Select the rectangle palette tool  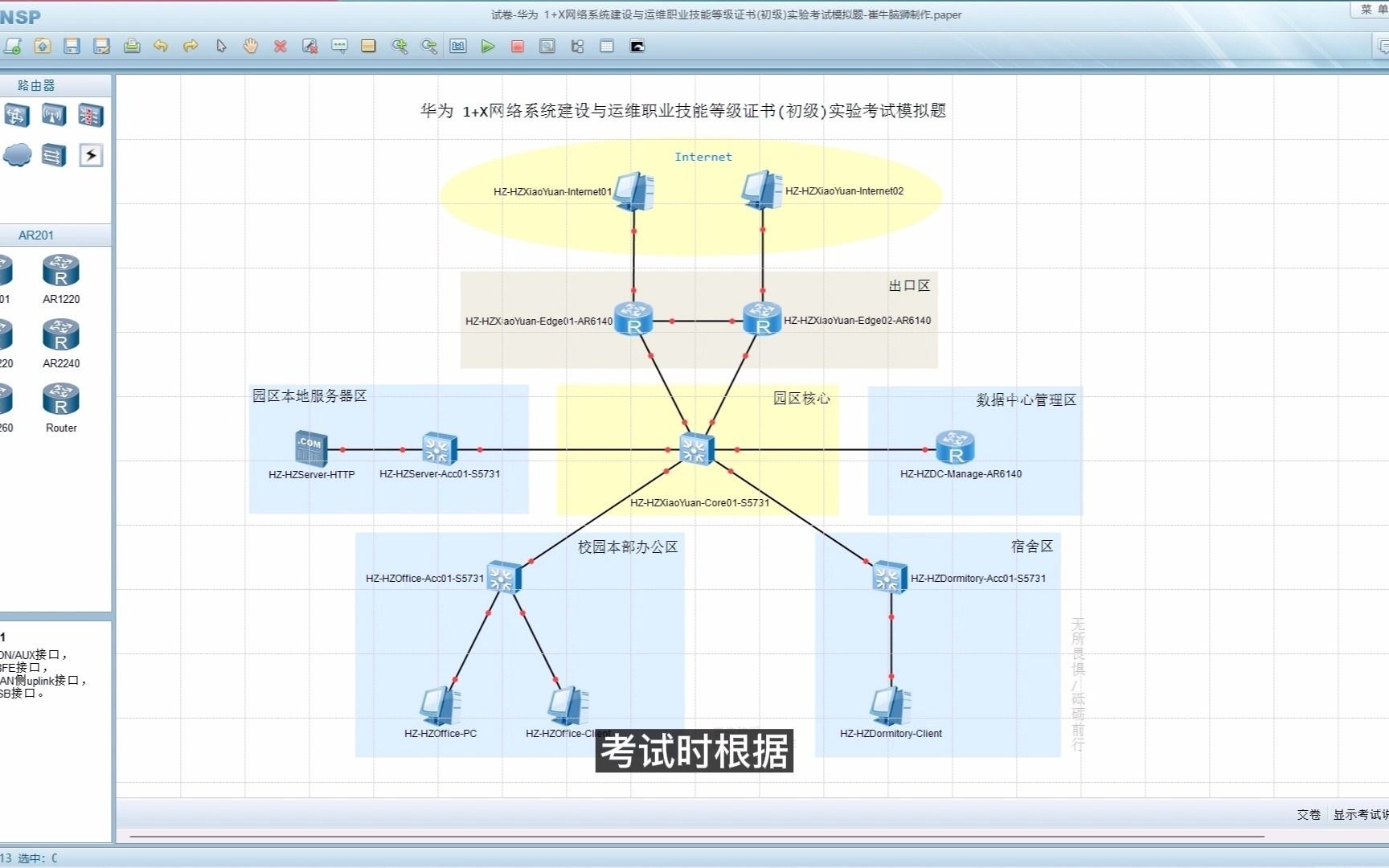coord(369,46)
